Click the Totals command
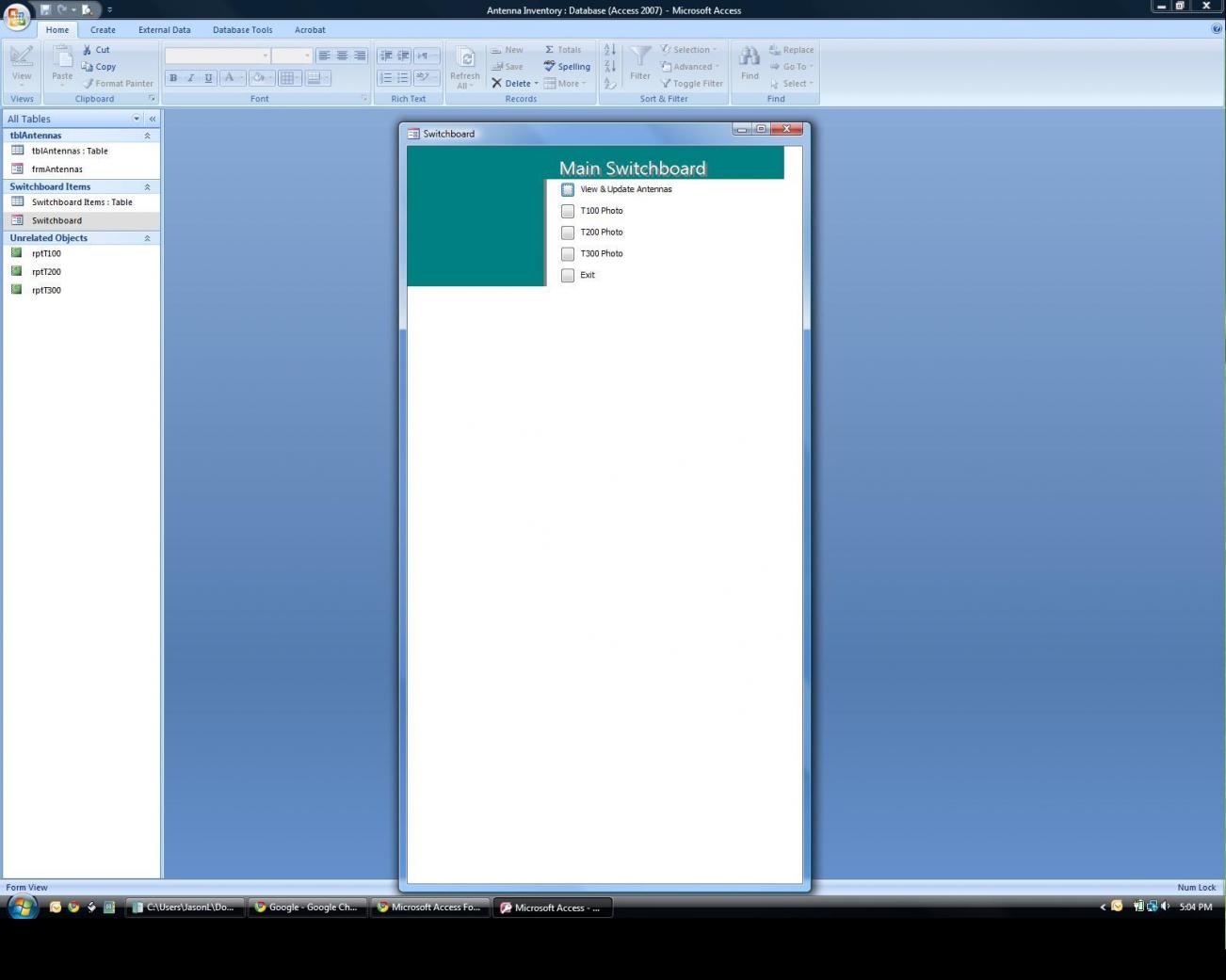1226x980 pixels. 563,50
